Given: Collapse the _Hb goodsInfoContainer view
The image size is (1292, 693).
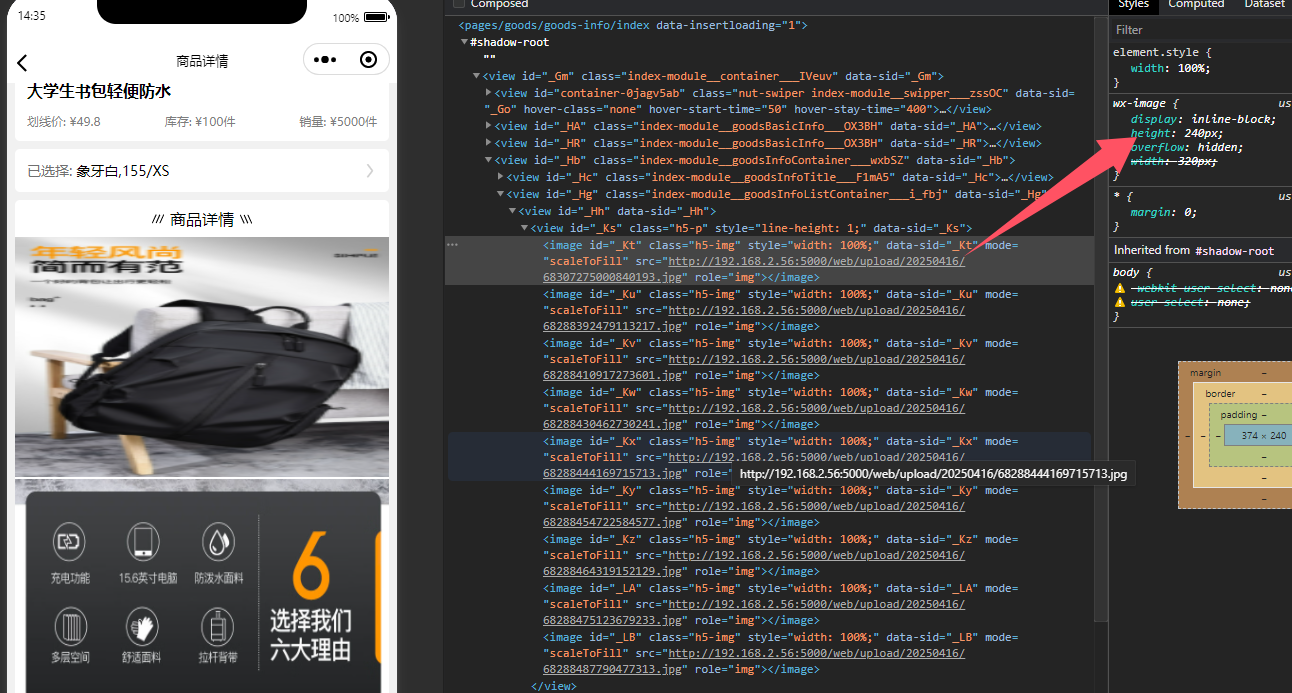Looking at the screenshot, I should (x=489, y=160).
